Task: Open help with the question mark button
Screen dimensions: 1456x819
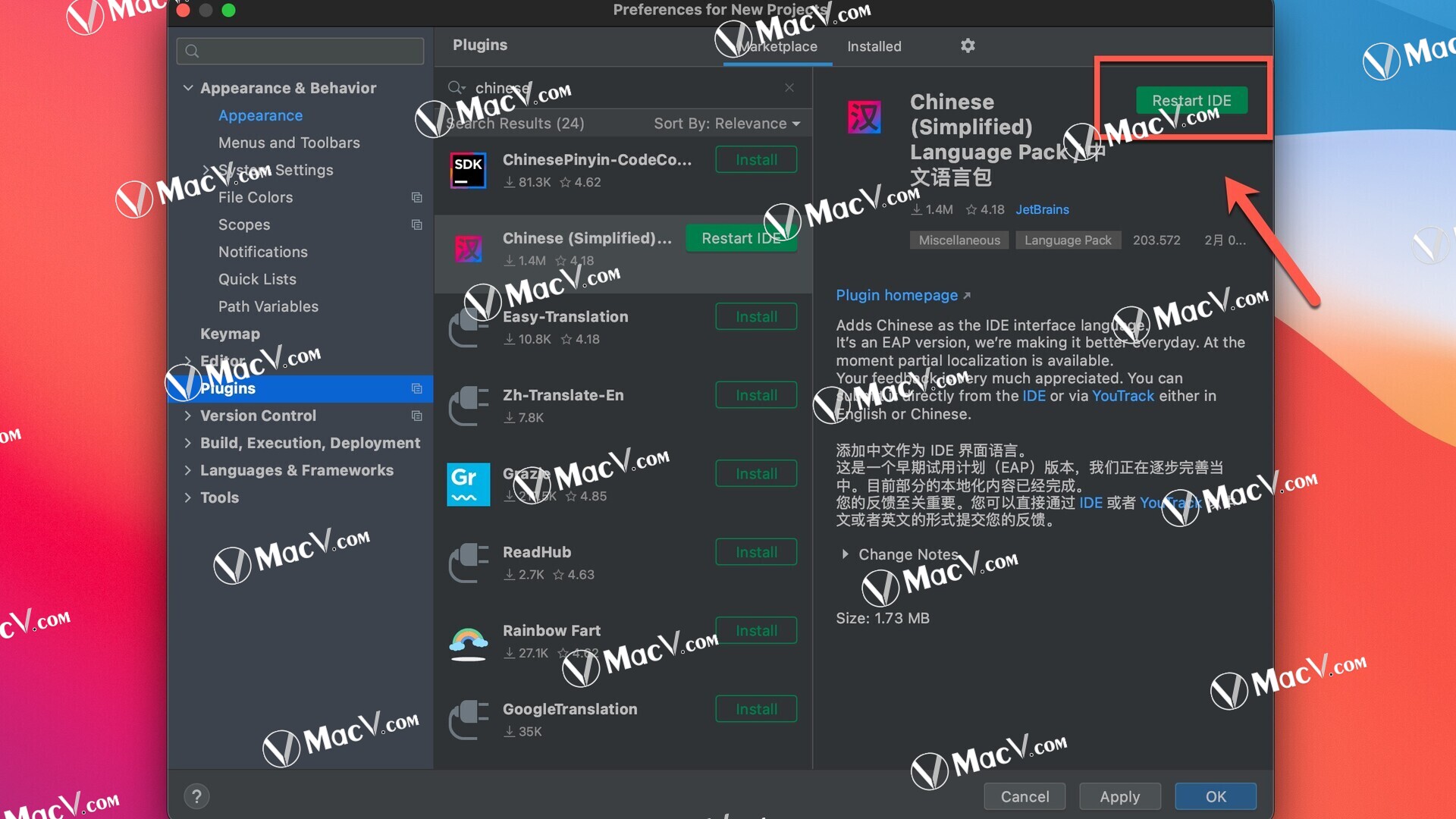Action: tap(196, 796)
